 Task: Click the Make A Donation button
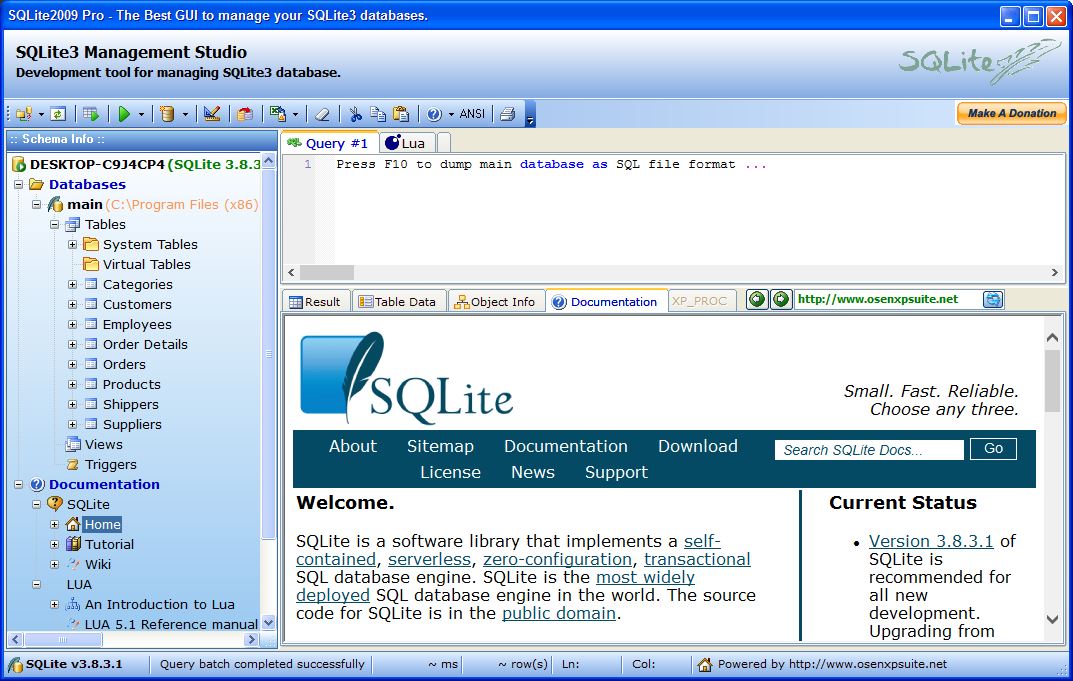(x=1010, y=113)
